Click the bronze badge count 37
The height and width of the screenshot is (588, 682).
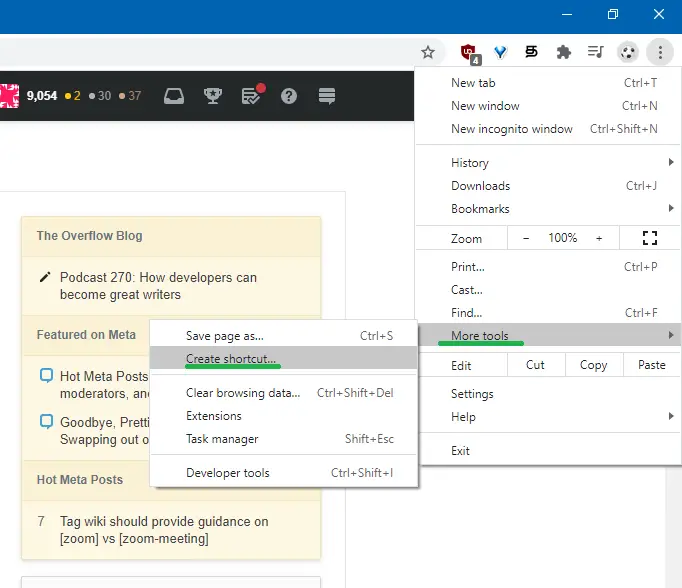click(130, 96)
